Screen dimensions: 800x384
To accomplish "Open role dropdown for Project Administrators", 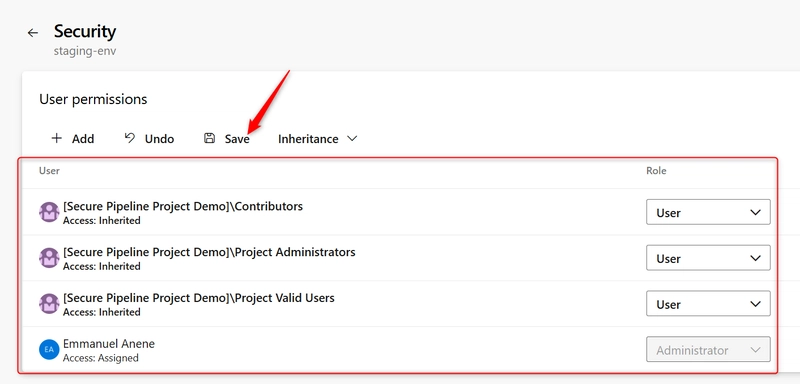I will [708, 258].
